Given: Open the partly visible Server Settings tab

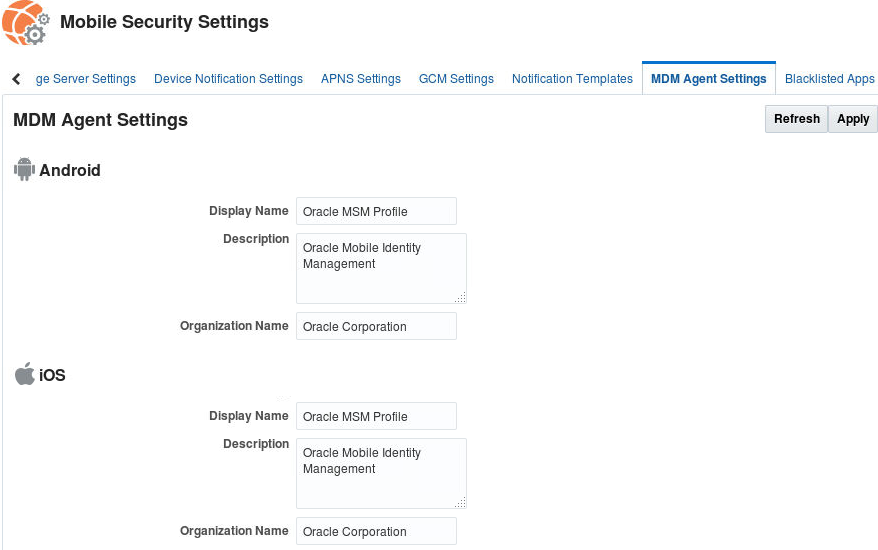Looking at the screenshot, I should [86, 79].
